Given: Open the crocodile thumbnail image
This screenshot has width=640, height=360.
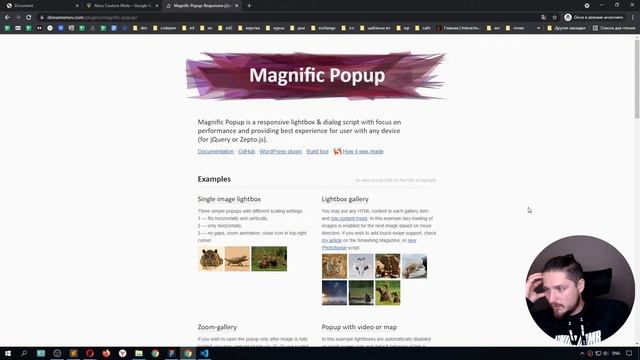Looking at the screenshot, I should pos(237,259).
